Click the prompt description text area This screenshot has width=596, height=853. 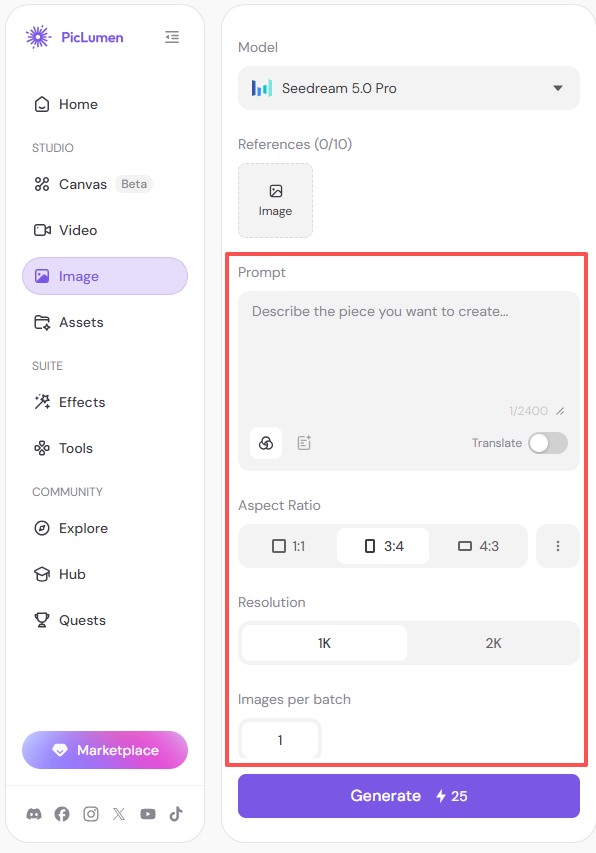tap(409, 354)
